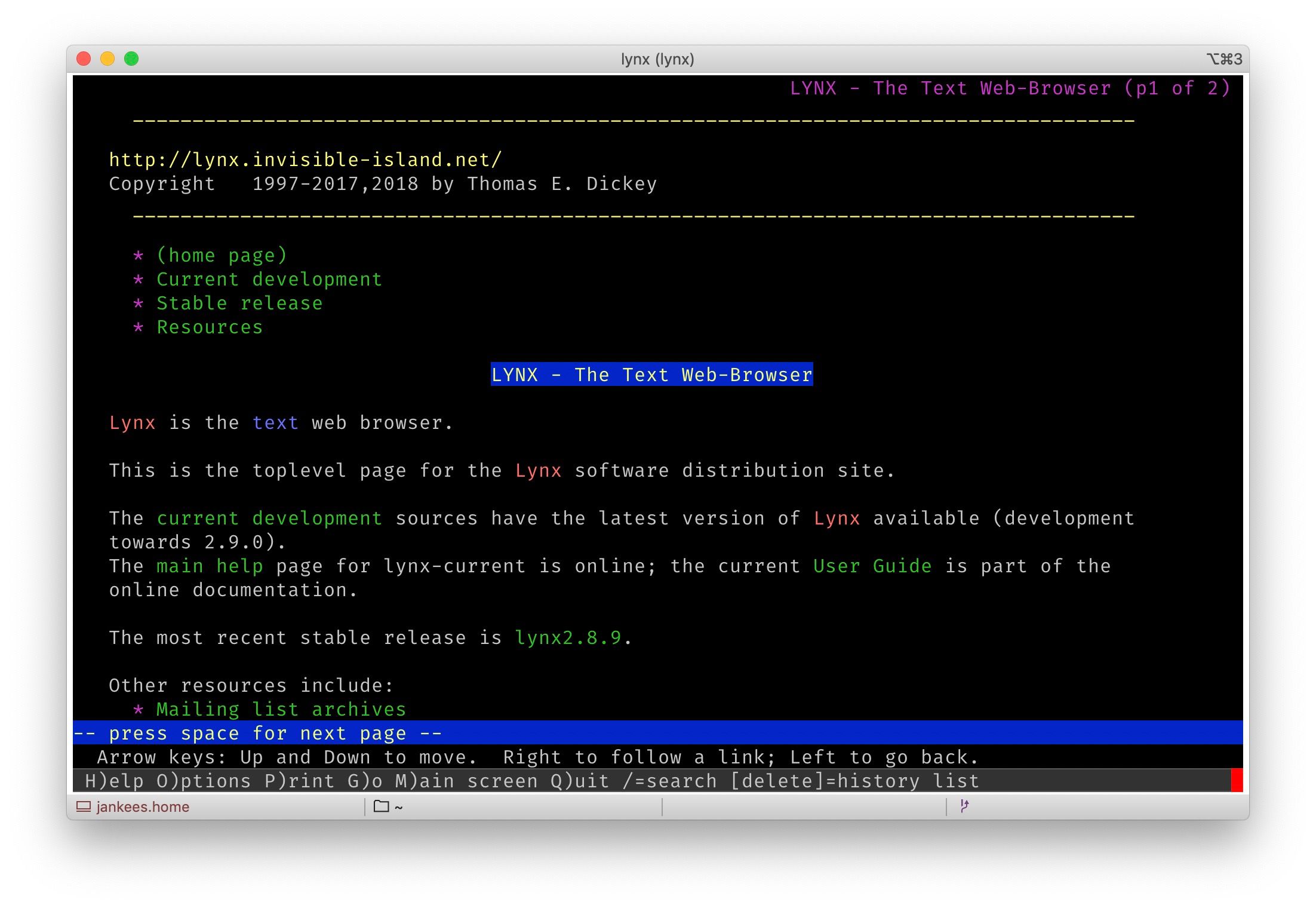Click 'towards 2.9.0).' text
Screen dimensions: 1316x908
pyautogui.click(x=198, y=542)
